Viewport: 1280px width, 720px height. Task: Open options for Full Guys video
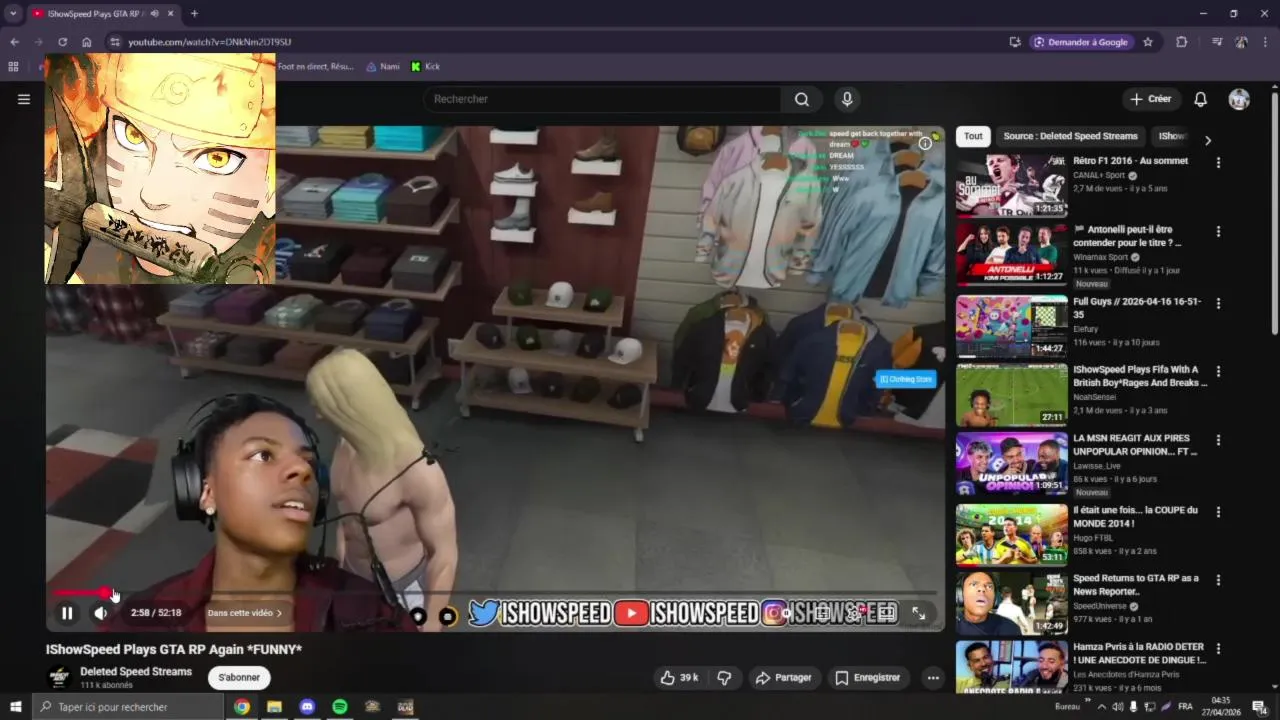coord(1218,303)
